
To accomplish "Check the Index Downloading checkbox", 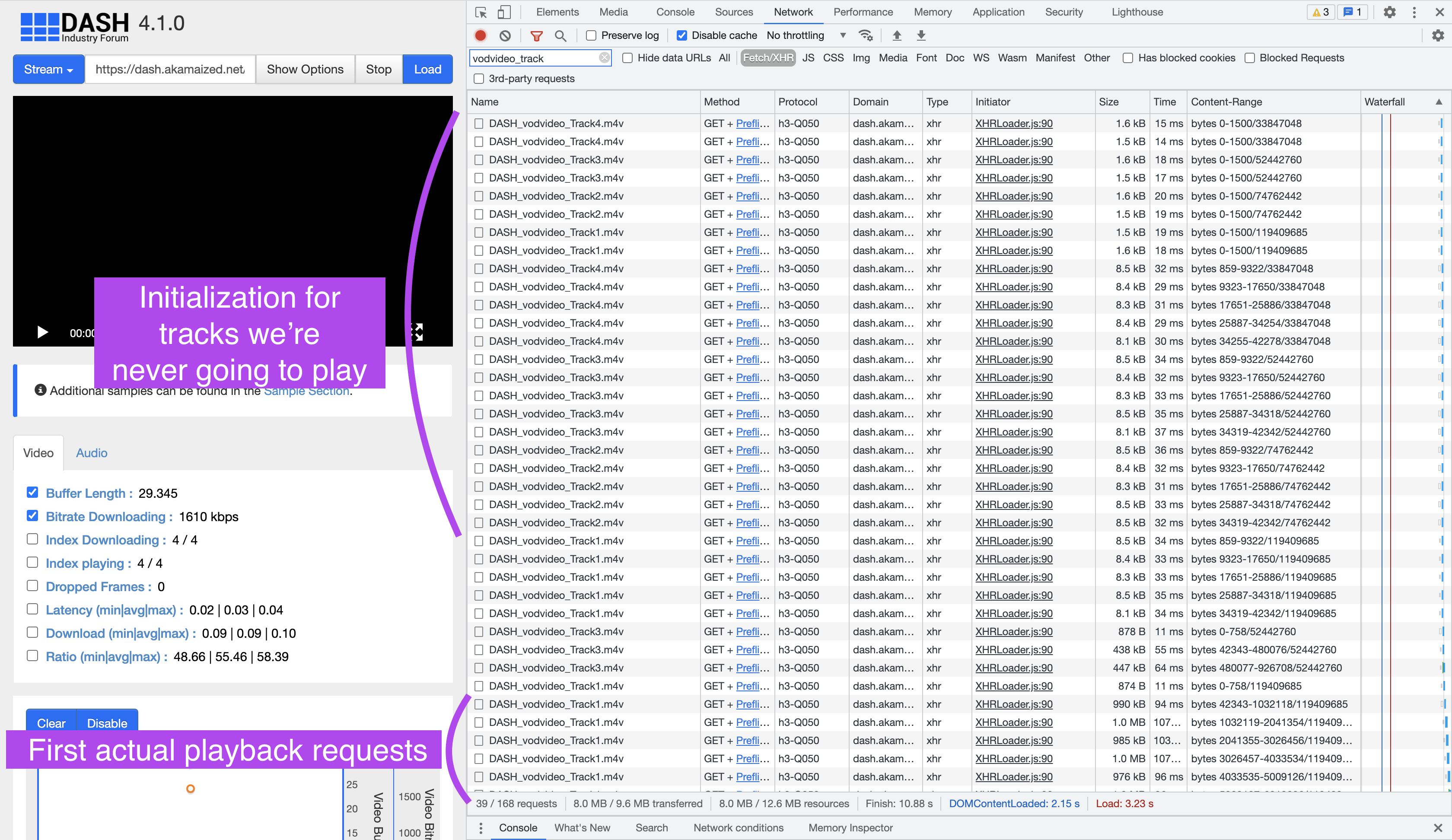I will (x=32, y=539).
